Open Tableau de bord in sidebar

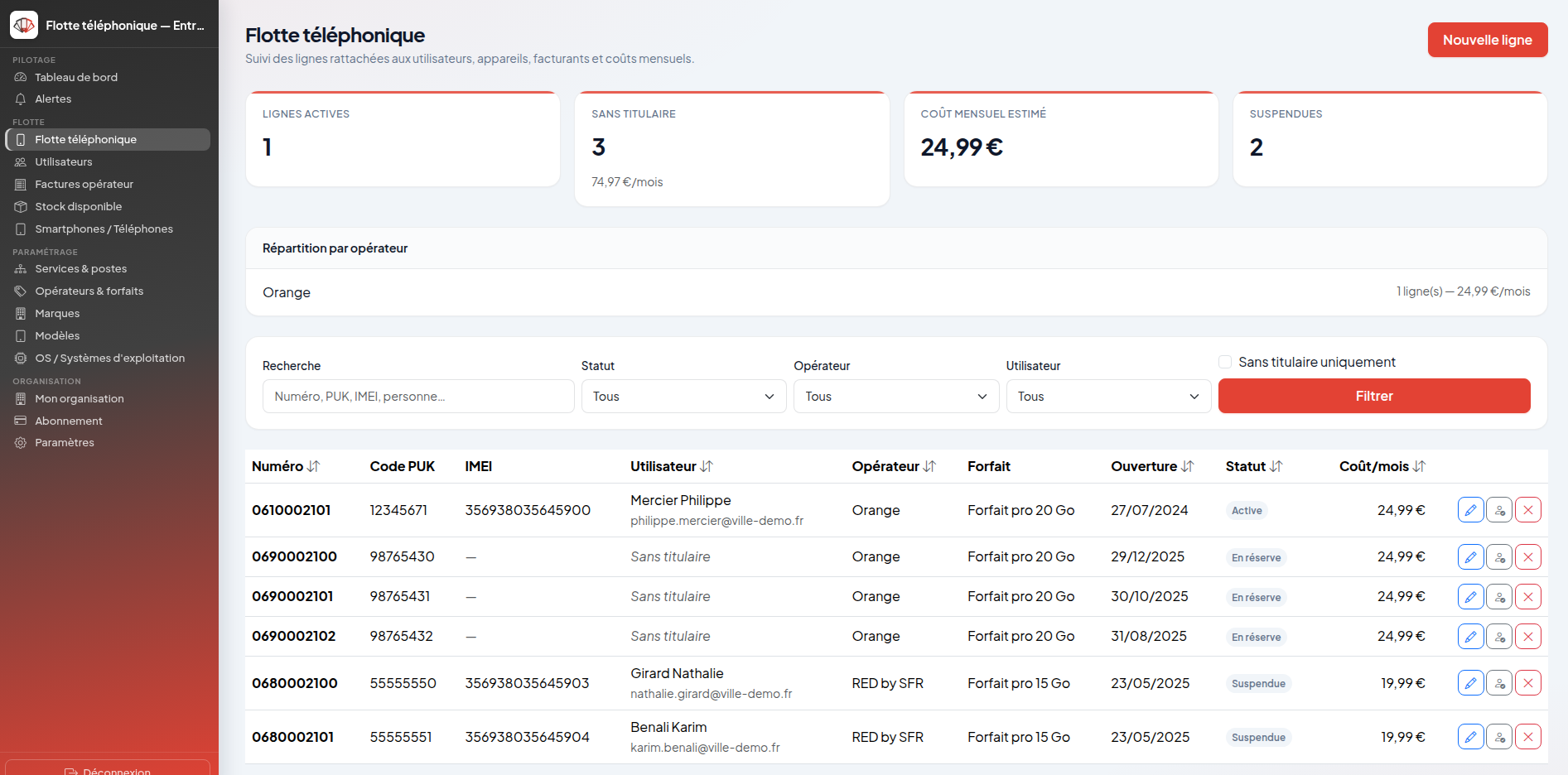tap(108, 77)
